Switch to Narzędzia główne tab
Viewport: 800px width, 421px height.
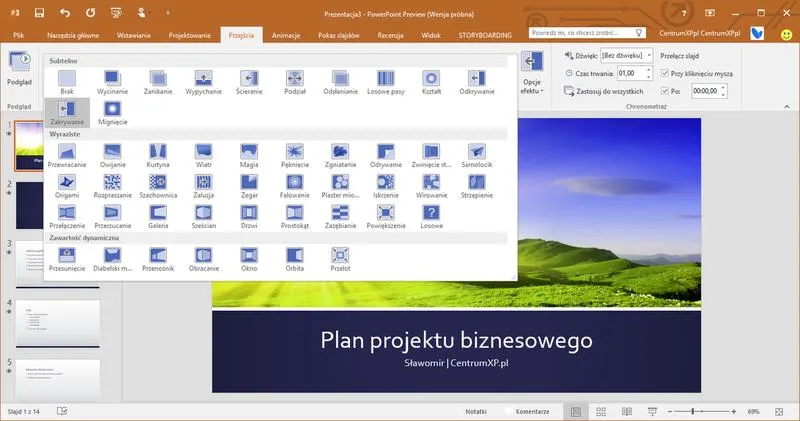[73, 35]
